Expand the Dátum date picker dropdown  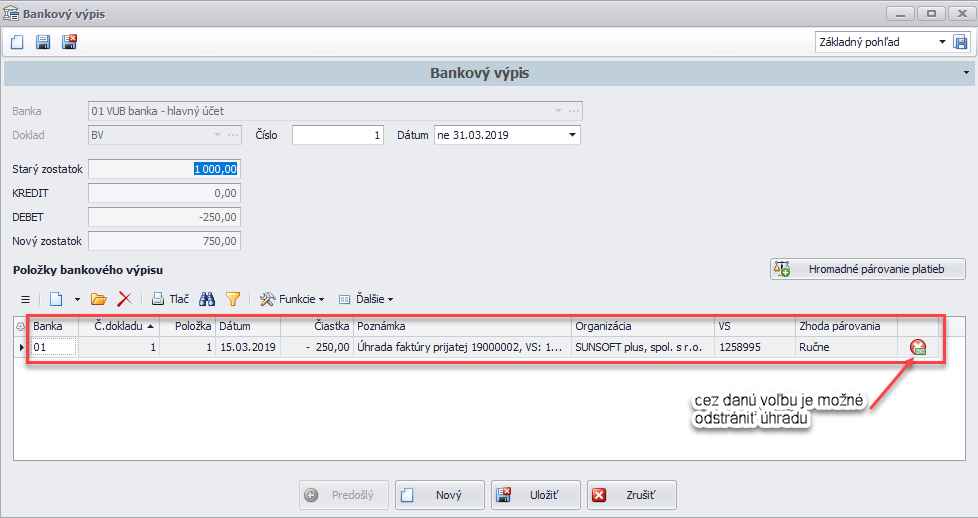click(x=572, y=135)
